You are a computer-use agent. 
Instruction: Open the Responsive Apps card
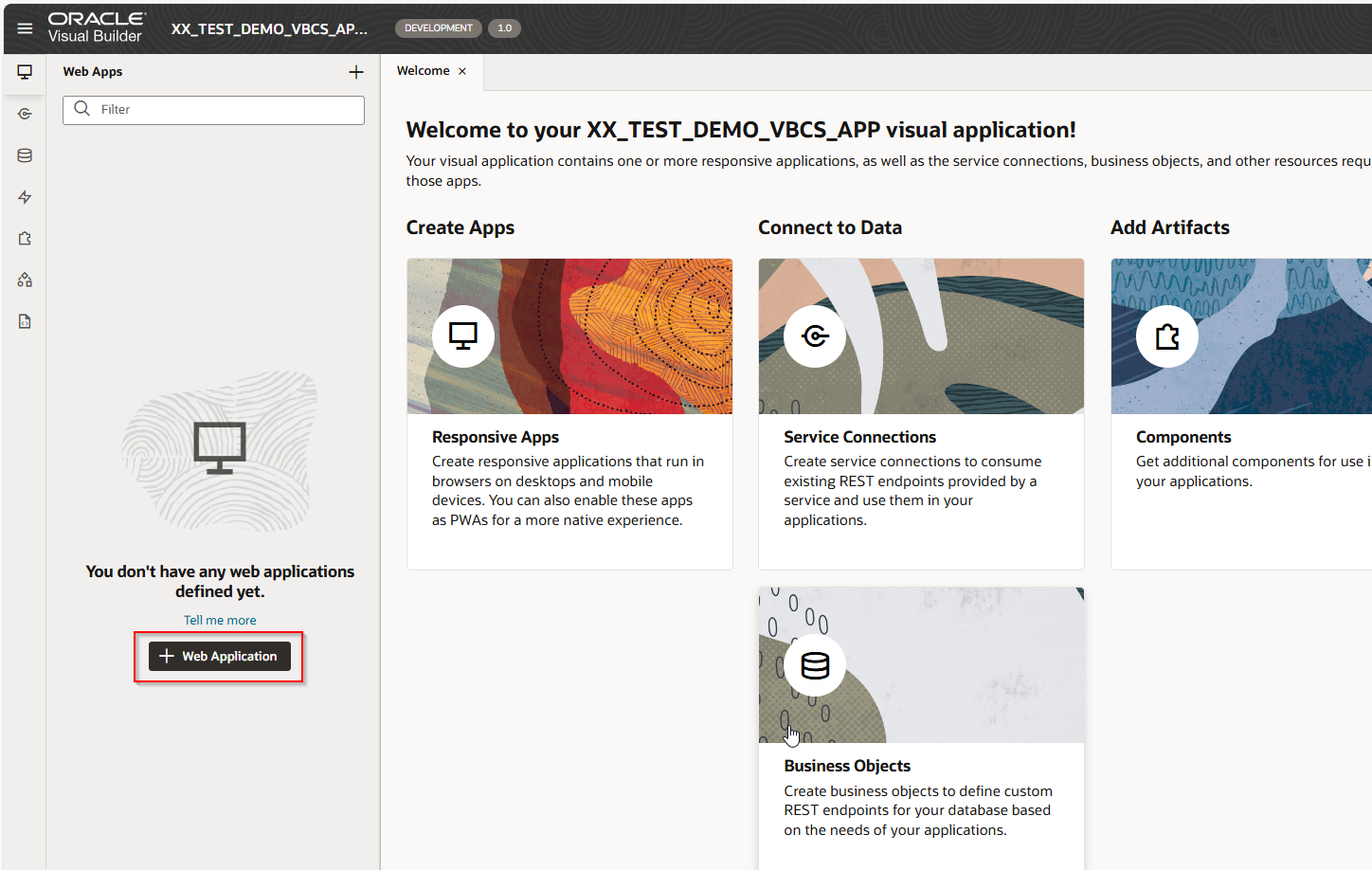click(x=569, y=408)
